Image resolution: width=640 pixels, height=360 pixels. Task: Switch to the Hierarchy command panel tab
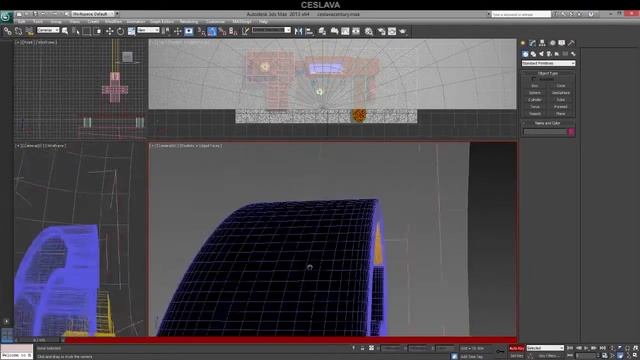pyautogui.click(x=542, y=43)
